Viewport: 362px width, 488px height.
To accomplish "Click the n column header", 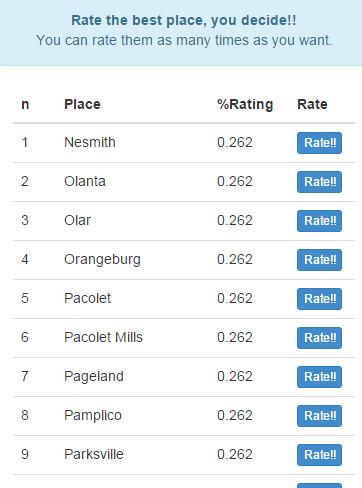I will tap(25, 105).
